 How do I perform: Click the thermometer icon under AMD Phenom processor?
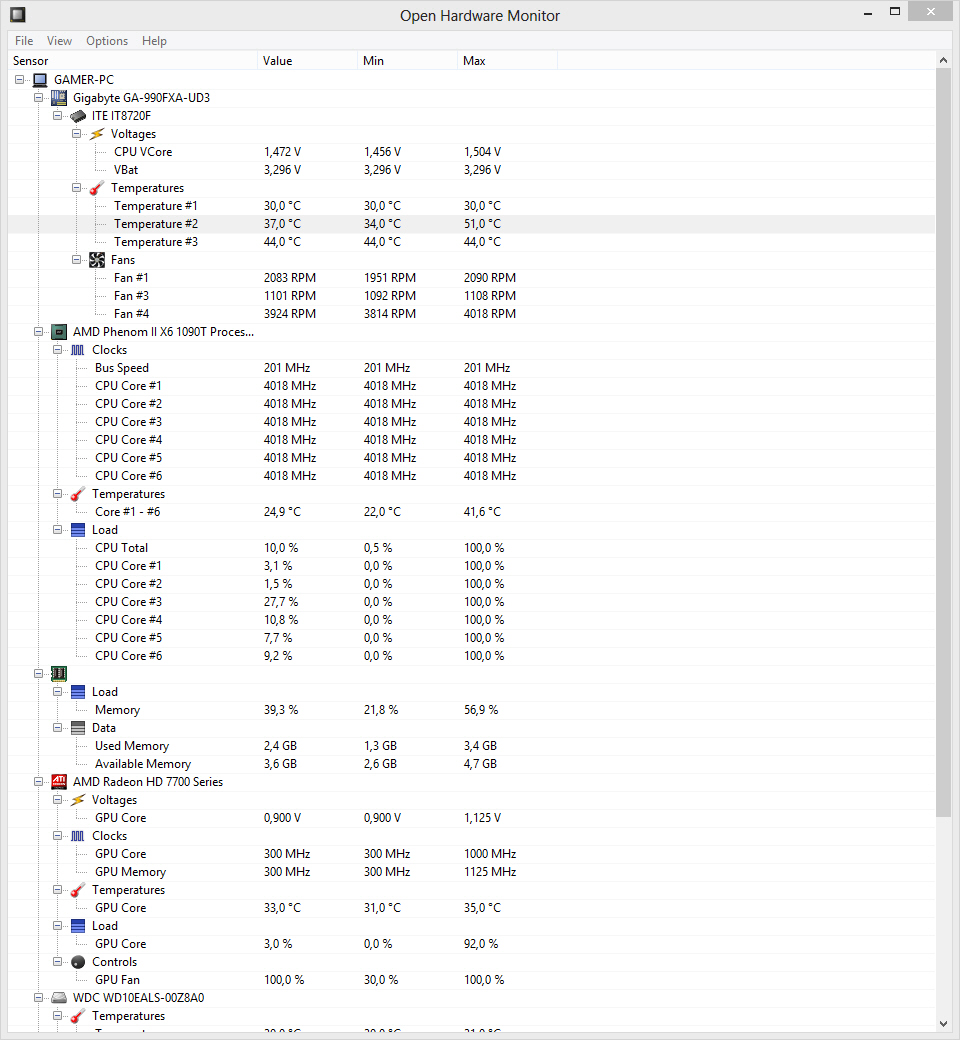click(x=78, y=493)
